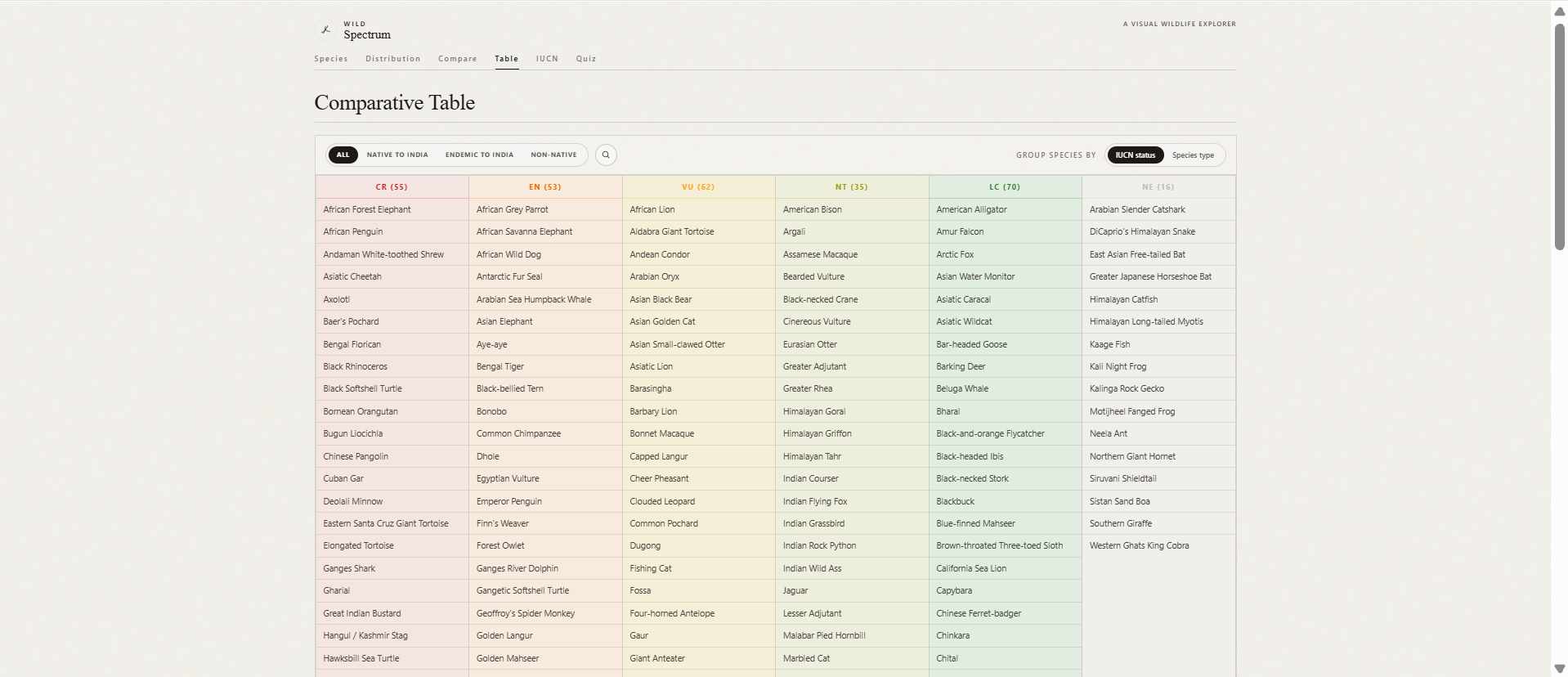Select Northern Giant Hornet cell

point(1158,456)
